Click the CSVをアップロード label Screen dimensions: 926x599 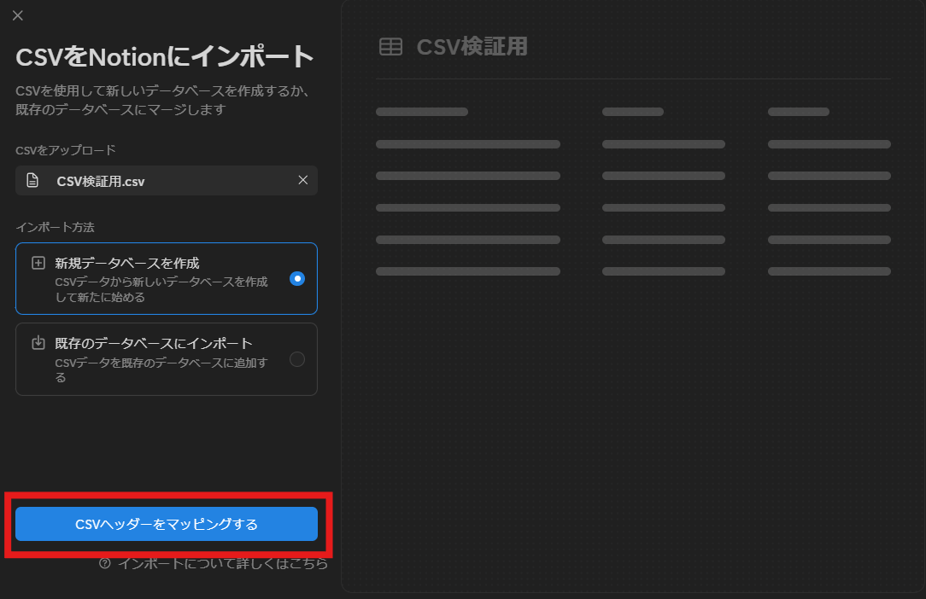[66, 150]
